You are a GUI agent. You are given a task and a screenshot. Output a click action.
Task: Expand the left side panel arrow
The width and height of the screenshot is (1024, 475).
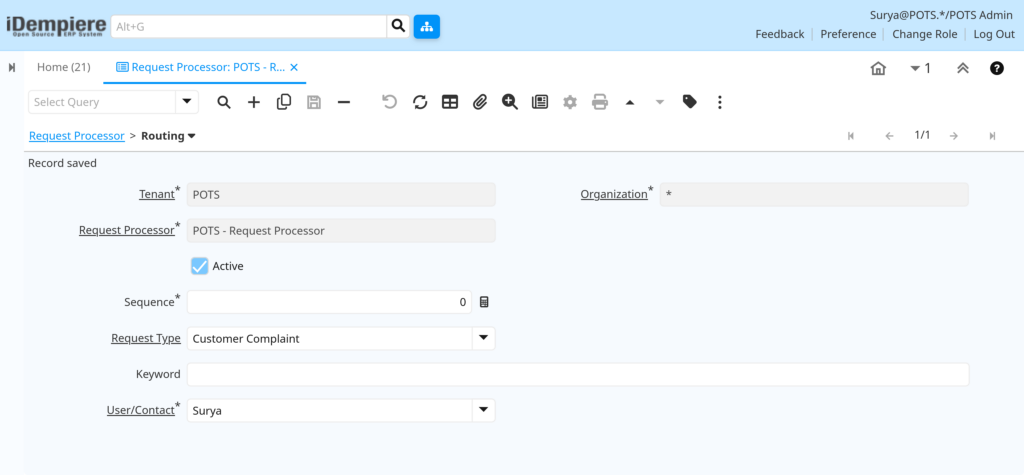12,68
